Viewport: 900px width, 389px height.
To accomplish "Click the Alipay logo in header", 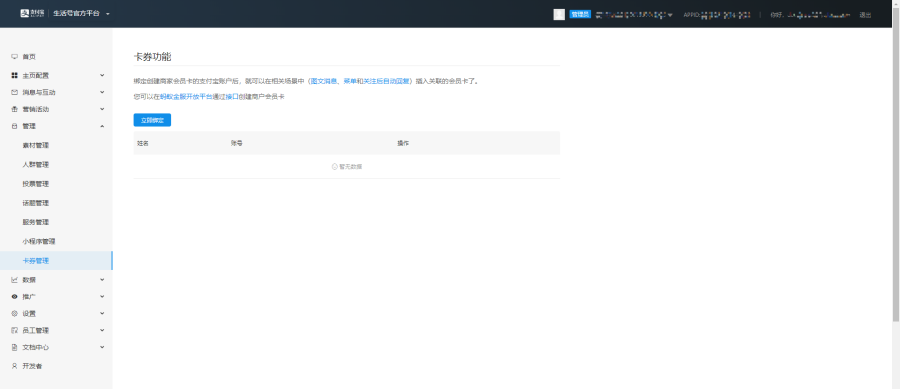I will pyautogui.click(x=33, y=13).
